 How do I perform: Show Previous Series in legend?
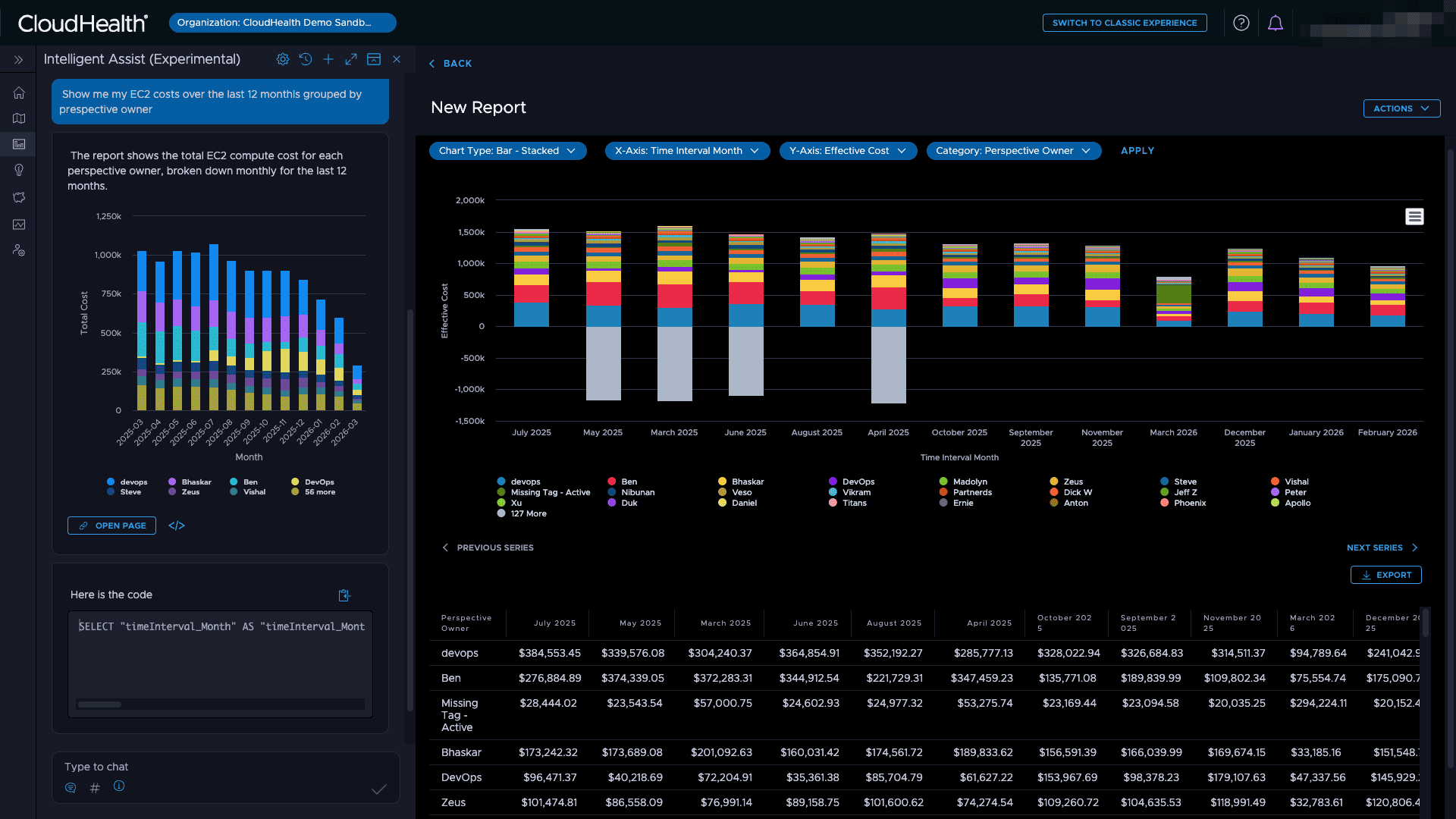[488, 548]
